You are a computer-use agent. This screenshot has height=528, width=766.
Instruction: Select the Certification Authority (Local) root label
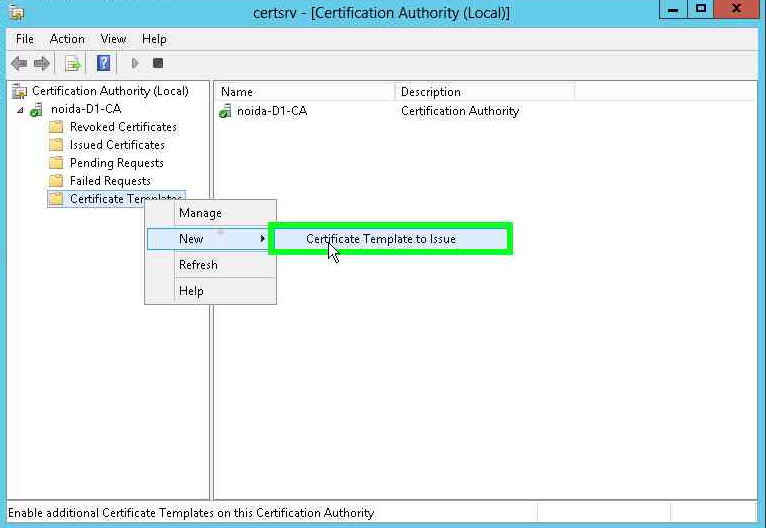point(110,91)
